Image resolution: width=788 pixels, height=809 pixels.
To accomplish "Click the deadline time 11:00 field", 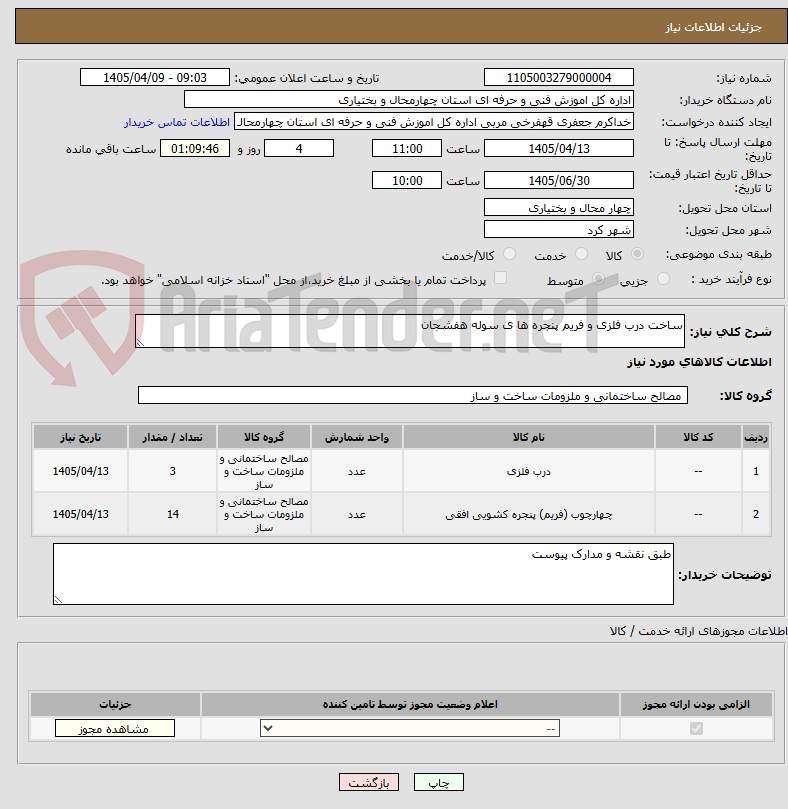I will point(407,149).
